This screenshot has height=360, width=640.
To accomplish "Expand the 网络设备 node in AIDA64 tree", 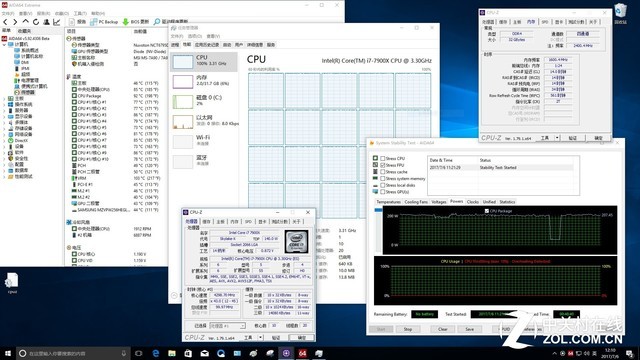I will coord(4,134).
